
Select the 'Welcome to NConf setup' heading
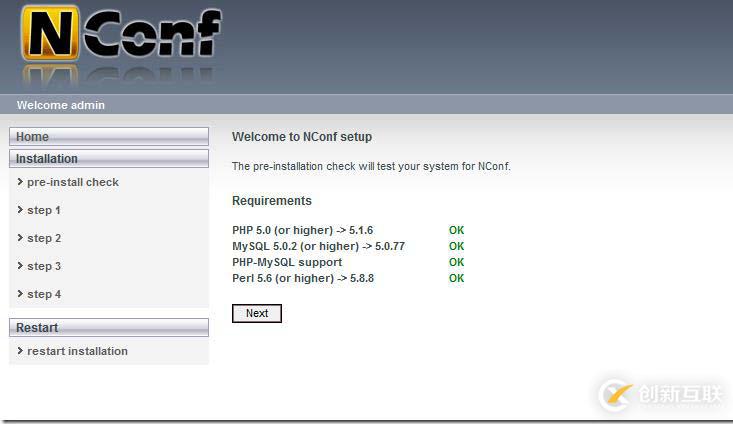(x=302, y=137)
